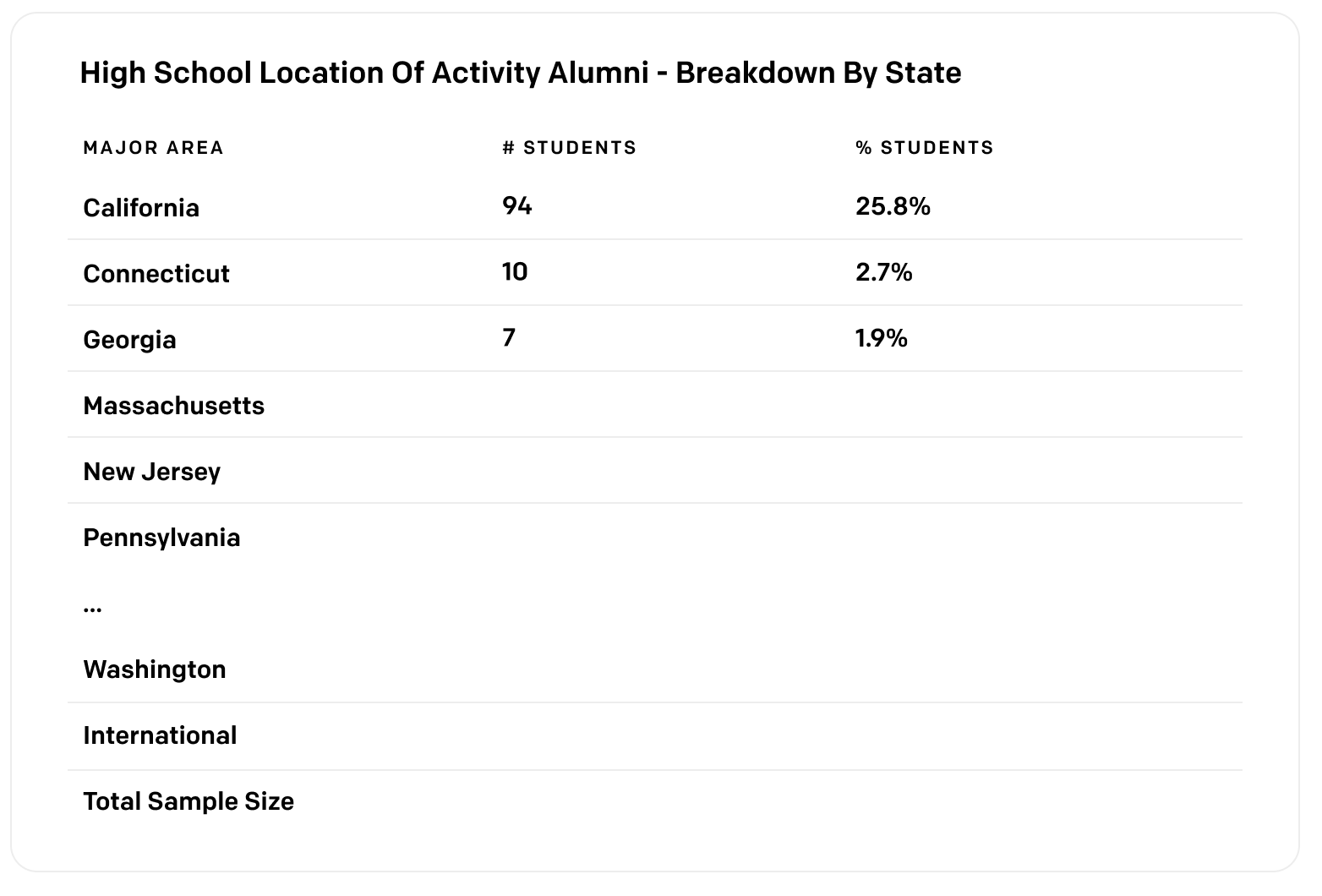Click the 25.8% value for California
This screenshot has width=1322, height=896.
pos(893,206)
